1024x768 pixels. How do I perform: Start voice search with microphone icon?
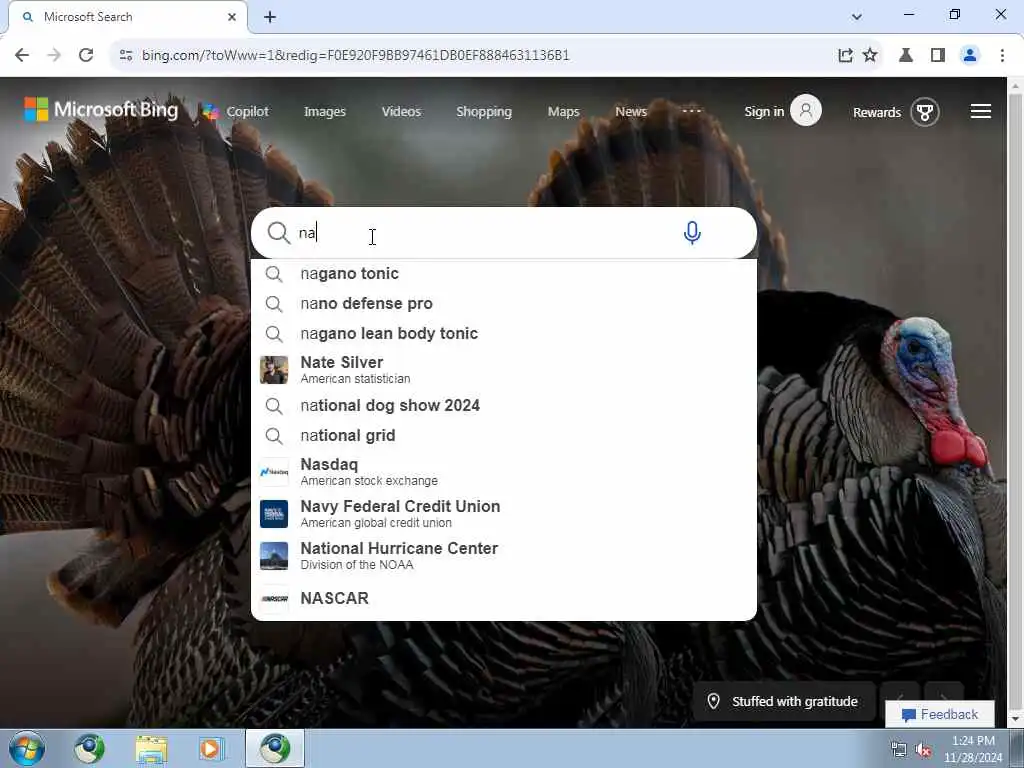click(x=692, y=232)
